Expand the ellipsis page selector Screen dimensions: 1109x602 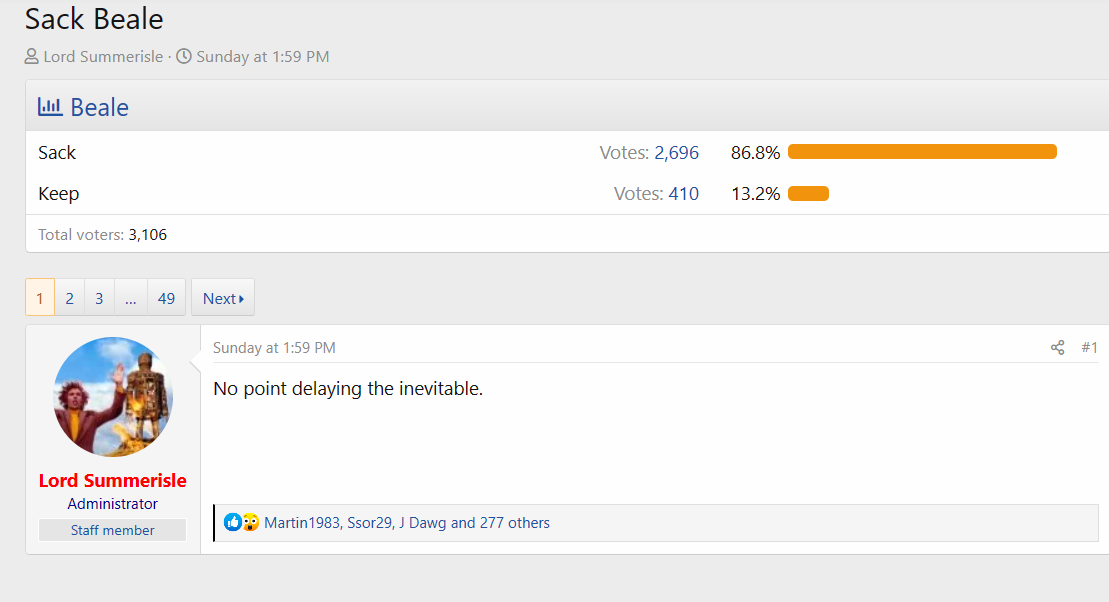click(x=131, y=298)
